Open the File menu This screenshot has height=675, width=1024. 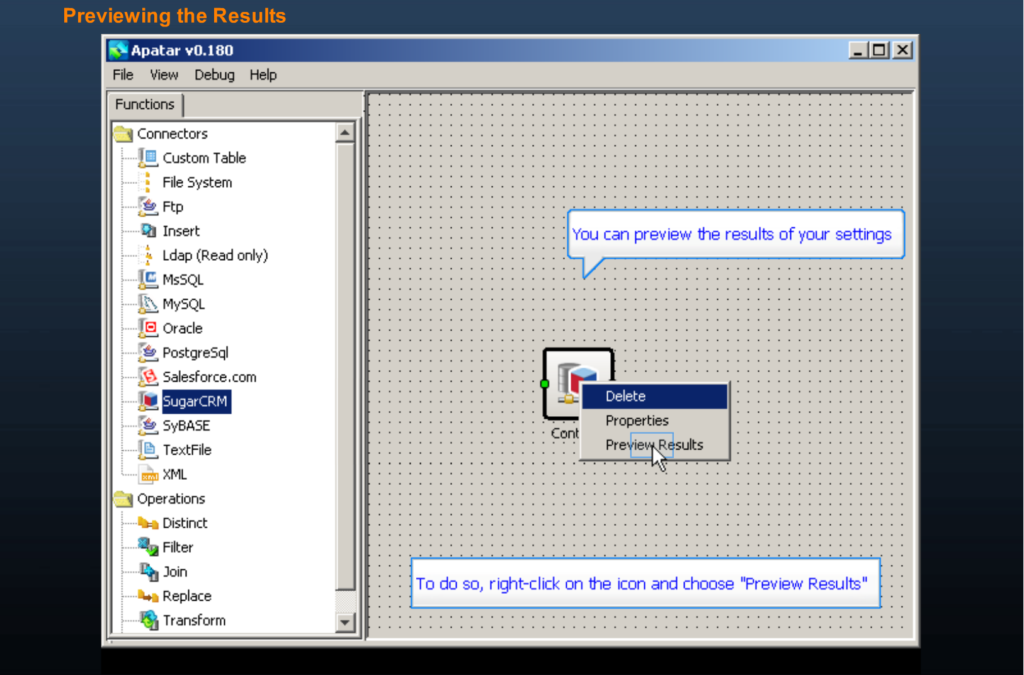click(123, 75)
